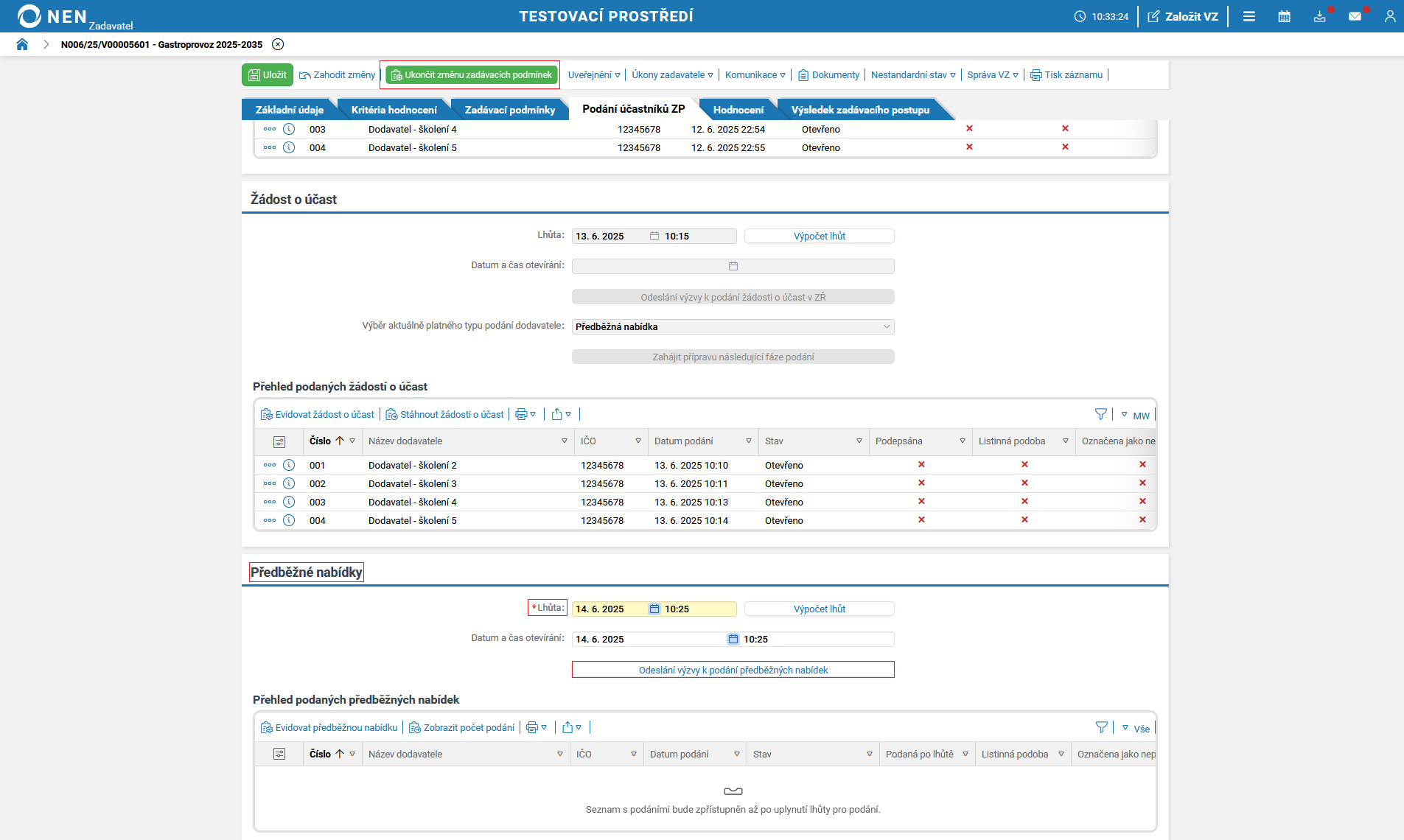Switch to the Kritéria hodnocení tab
This screenshot has height=840, width=1404.
tap(394, 110)
